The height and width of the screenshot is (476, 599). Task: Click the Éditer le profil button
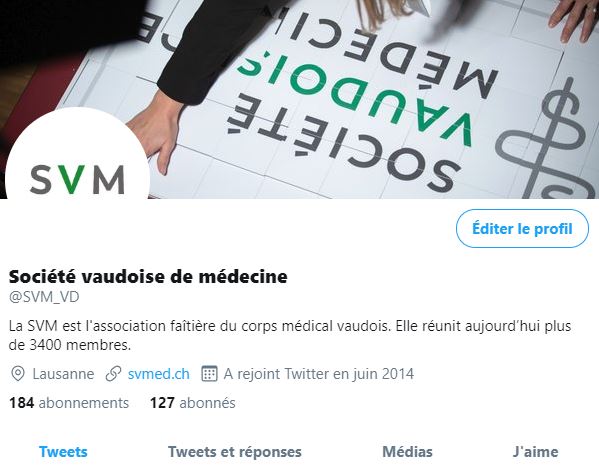[x=522, y=228]
